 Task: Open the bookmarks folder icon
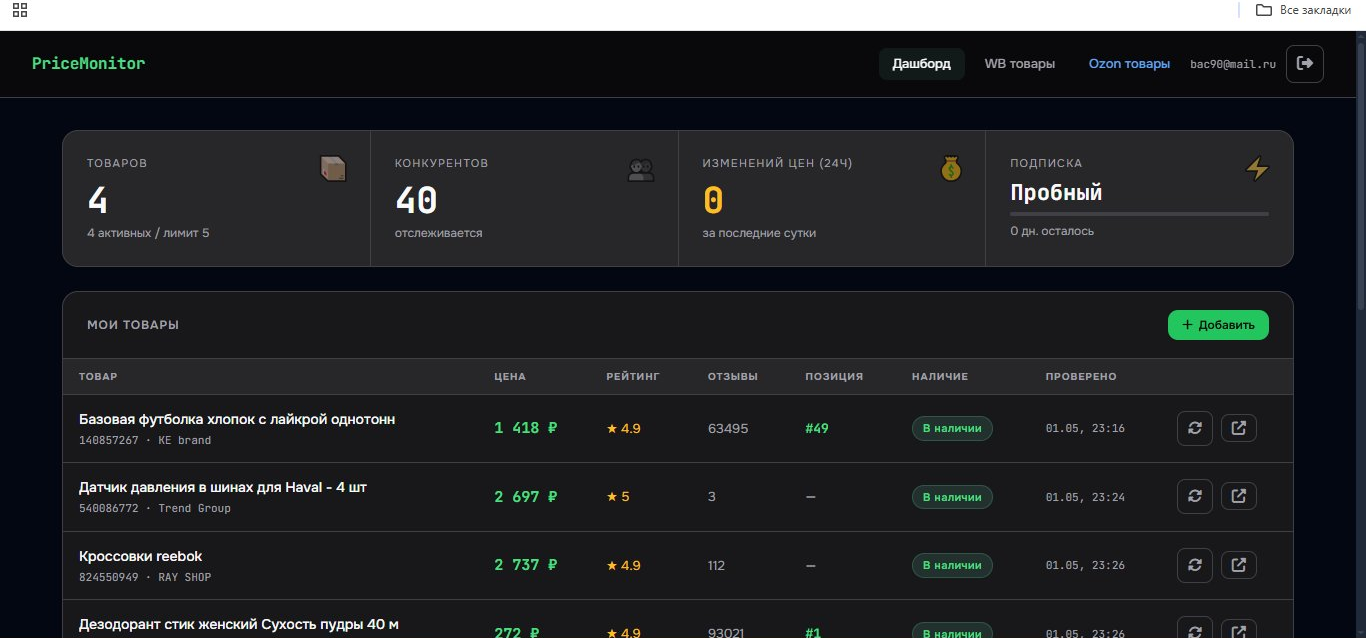pos(1264,10)
